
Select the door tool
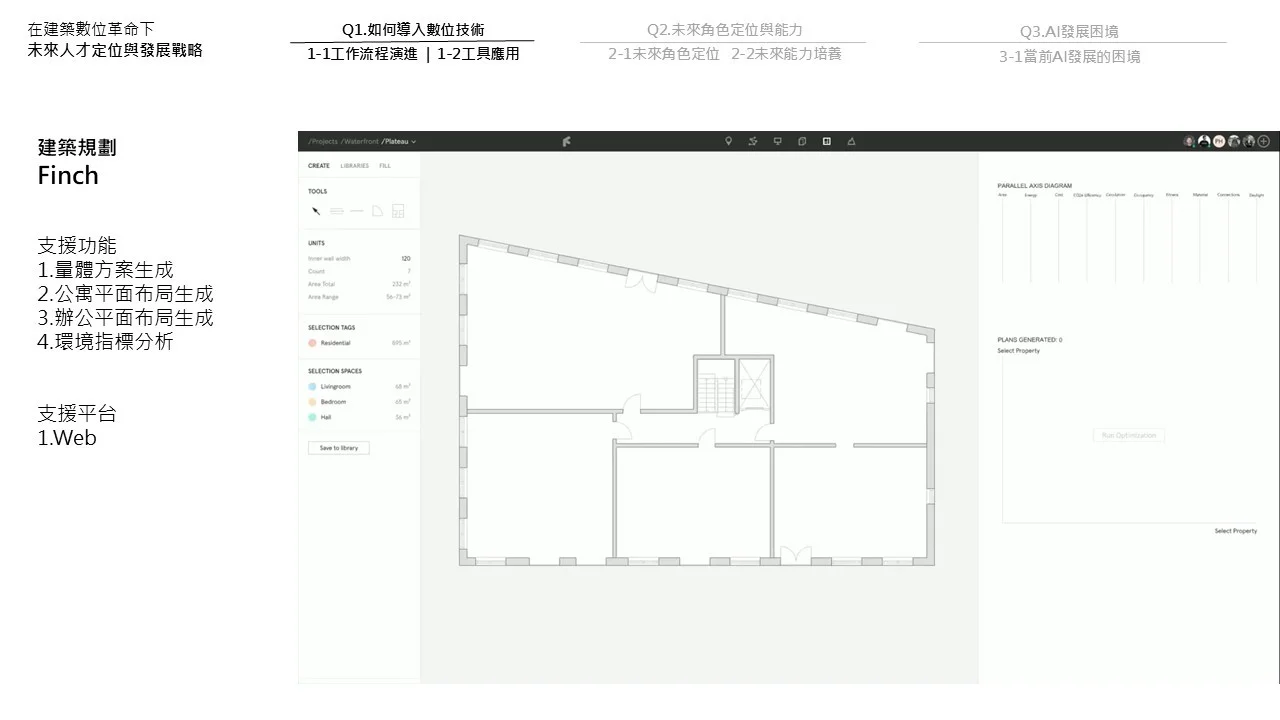(x=377, y=211)
